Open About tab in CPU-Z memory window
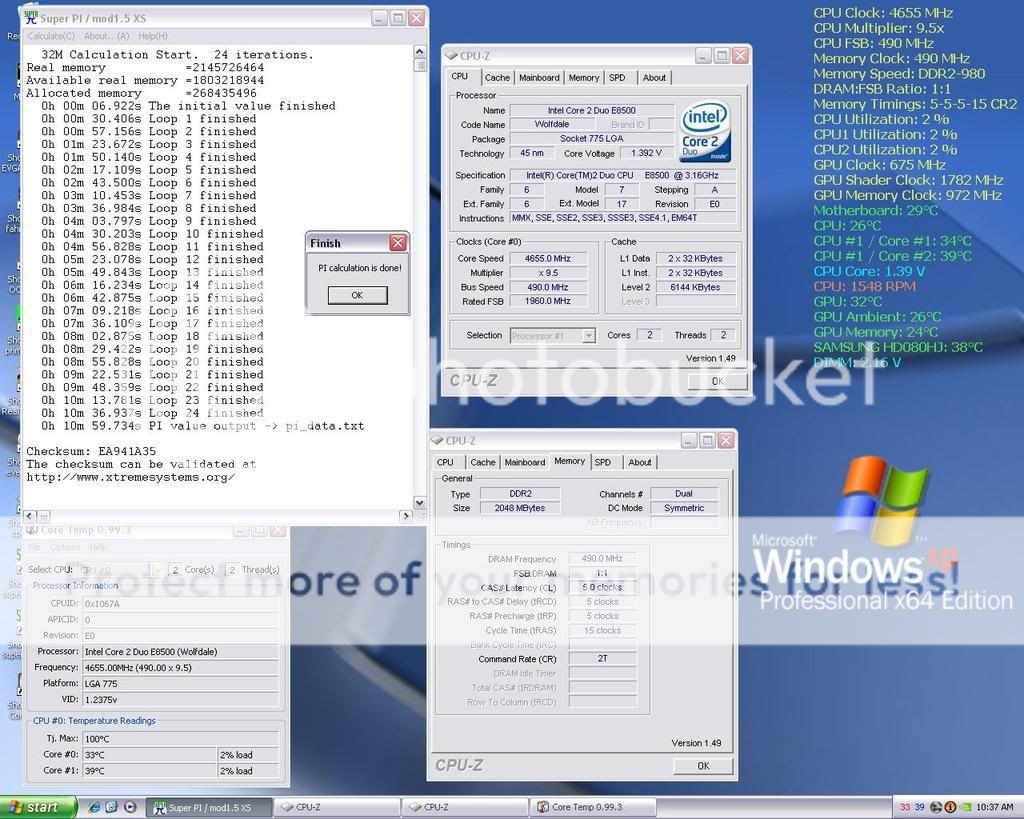The height and width of the screenshot is (819, 1024). point(639,462)
